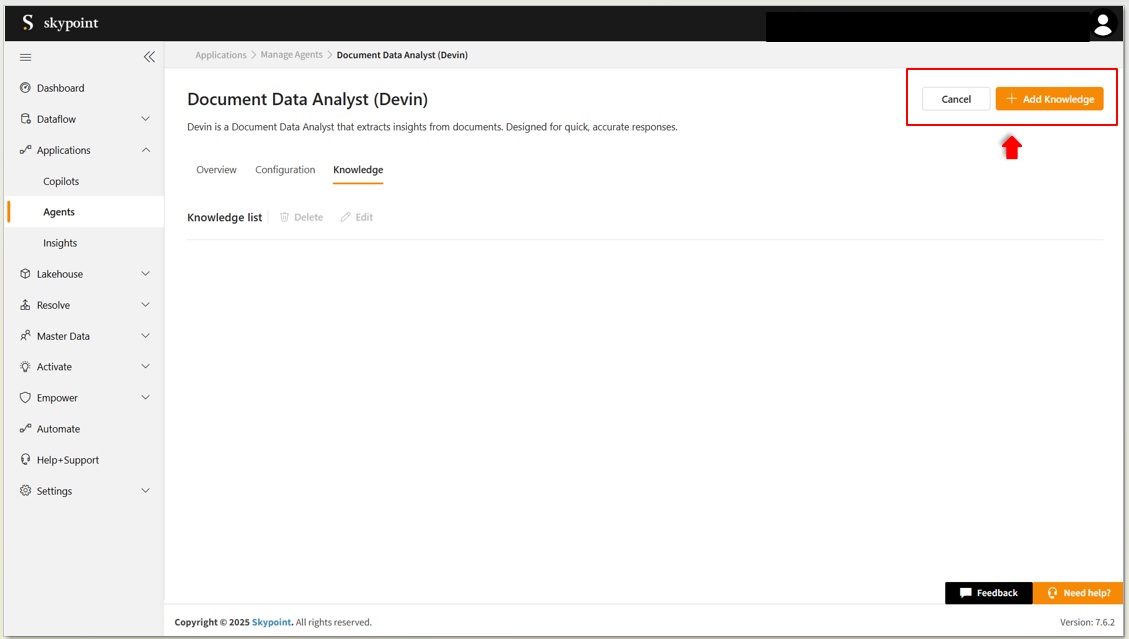Click the Edit pencil icon in Knowledge list

coord(346,217)
